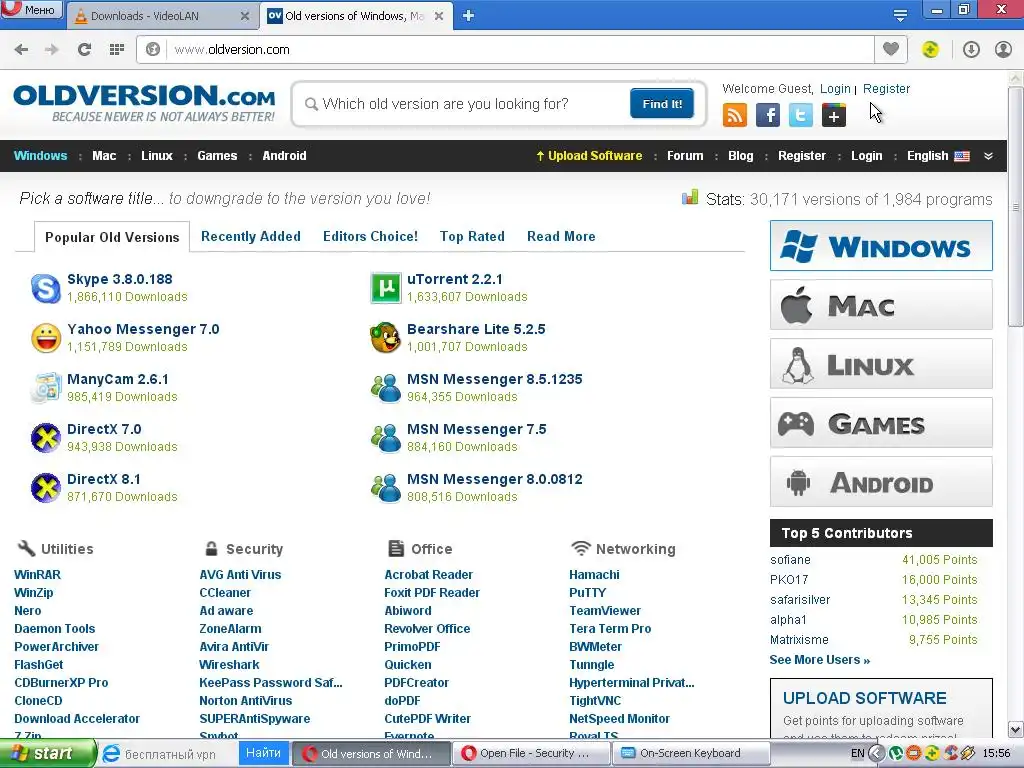This screenshot has width=1024, height=768.
Task: Open the RSS feed orange icon
Action: pos(735,116)
